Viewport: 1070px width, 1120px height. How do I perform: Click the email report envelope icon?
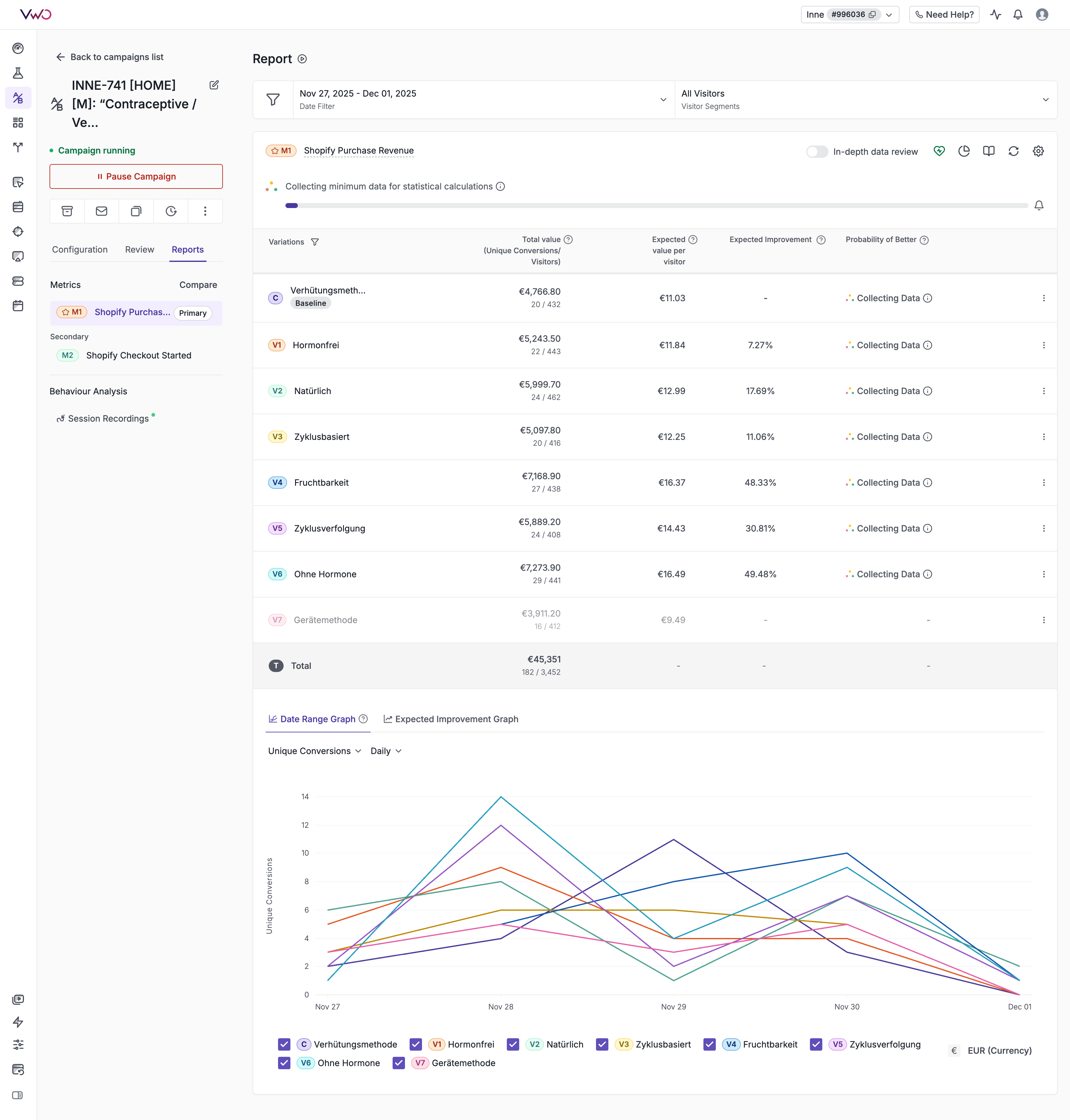[102, 211]
